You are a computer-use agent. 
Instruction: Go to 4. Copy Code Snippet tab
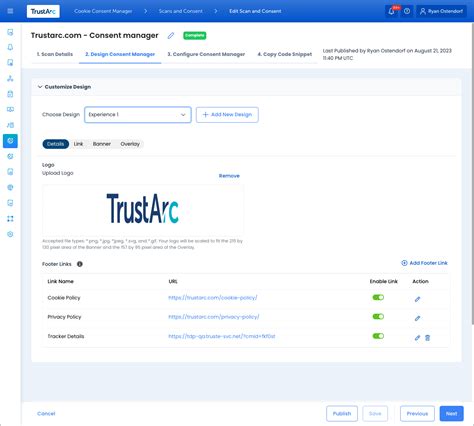pyautogui.click(x=285, y=54)
